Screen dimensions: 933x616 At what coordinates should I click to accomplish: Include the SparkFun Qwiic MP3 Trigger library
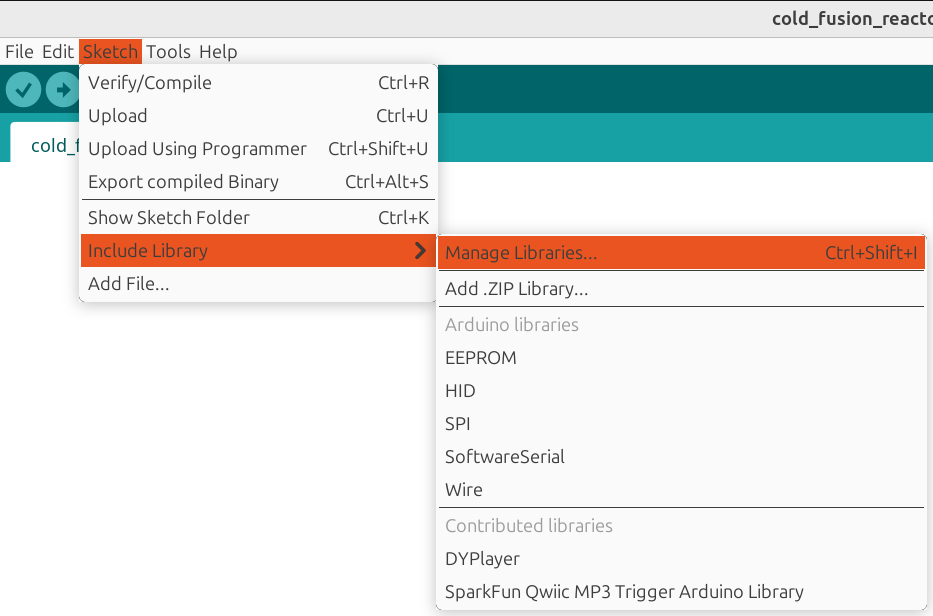[623, 591]
